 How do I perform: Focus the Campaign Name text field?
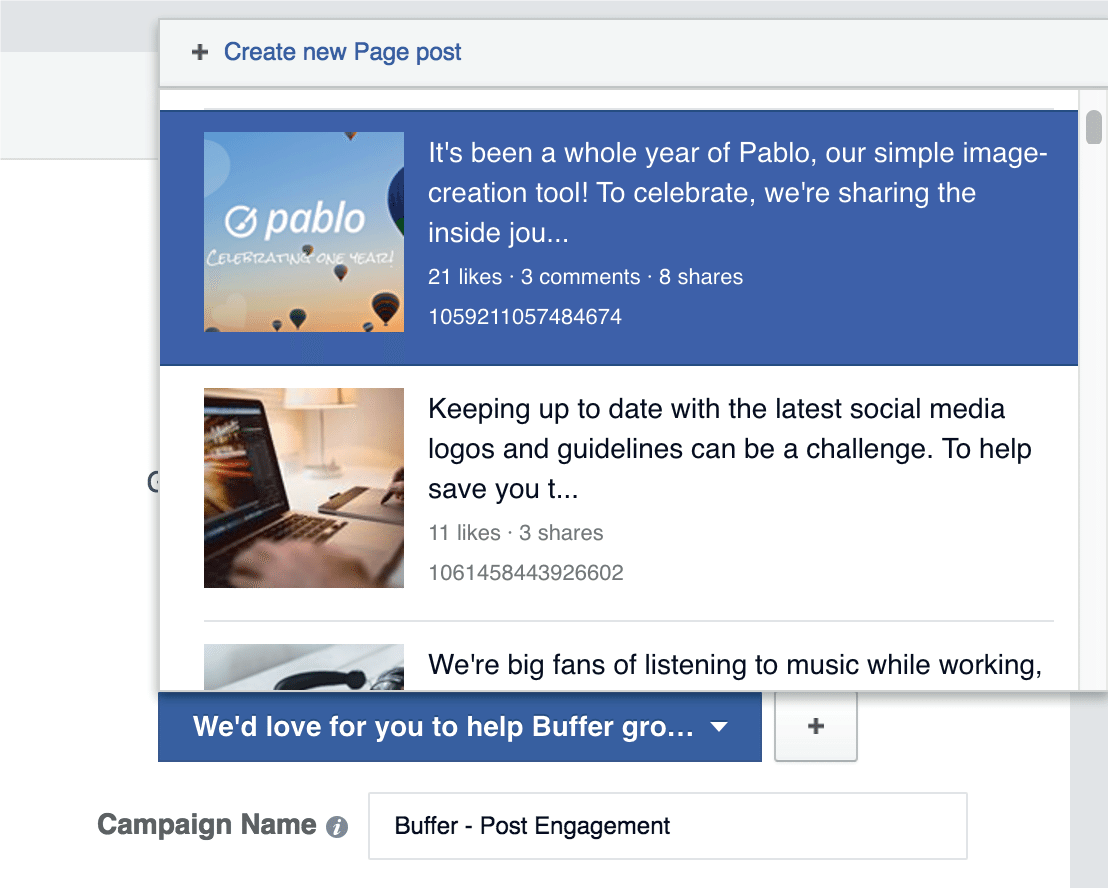click(667, 826)
